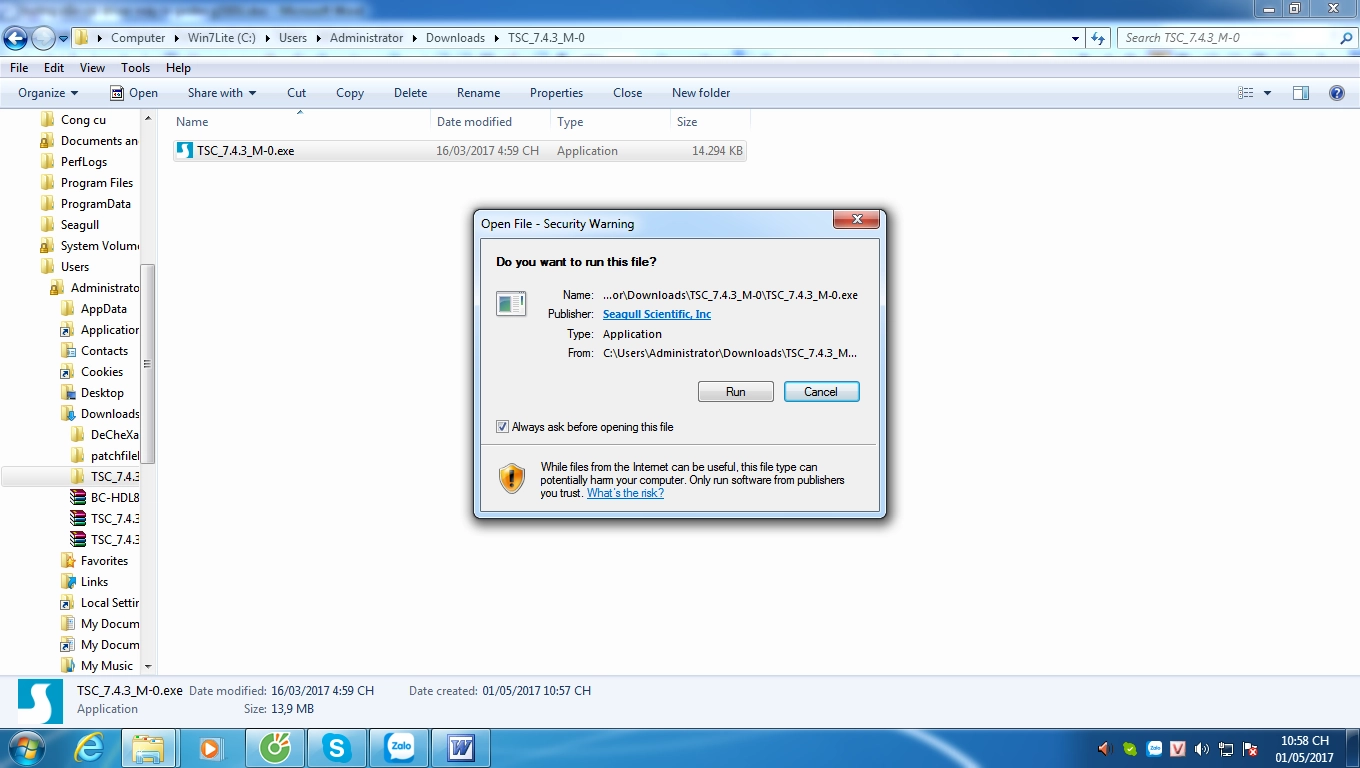Open the What's the risk? link
Viewport: 1360px width, 768px height.
pos(625,493)
